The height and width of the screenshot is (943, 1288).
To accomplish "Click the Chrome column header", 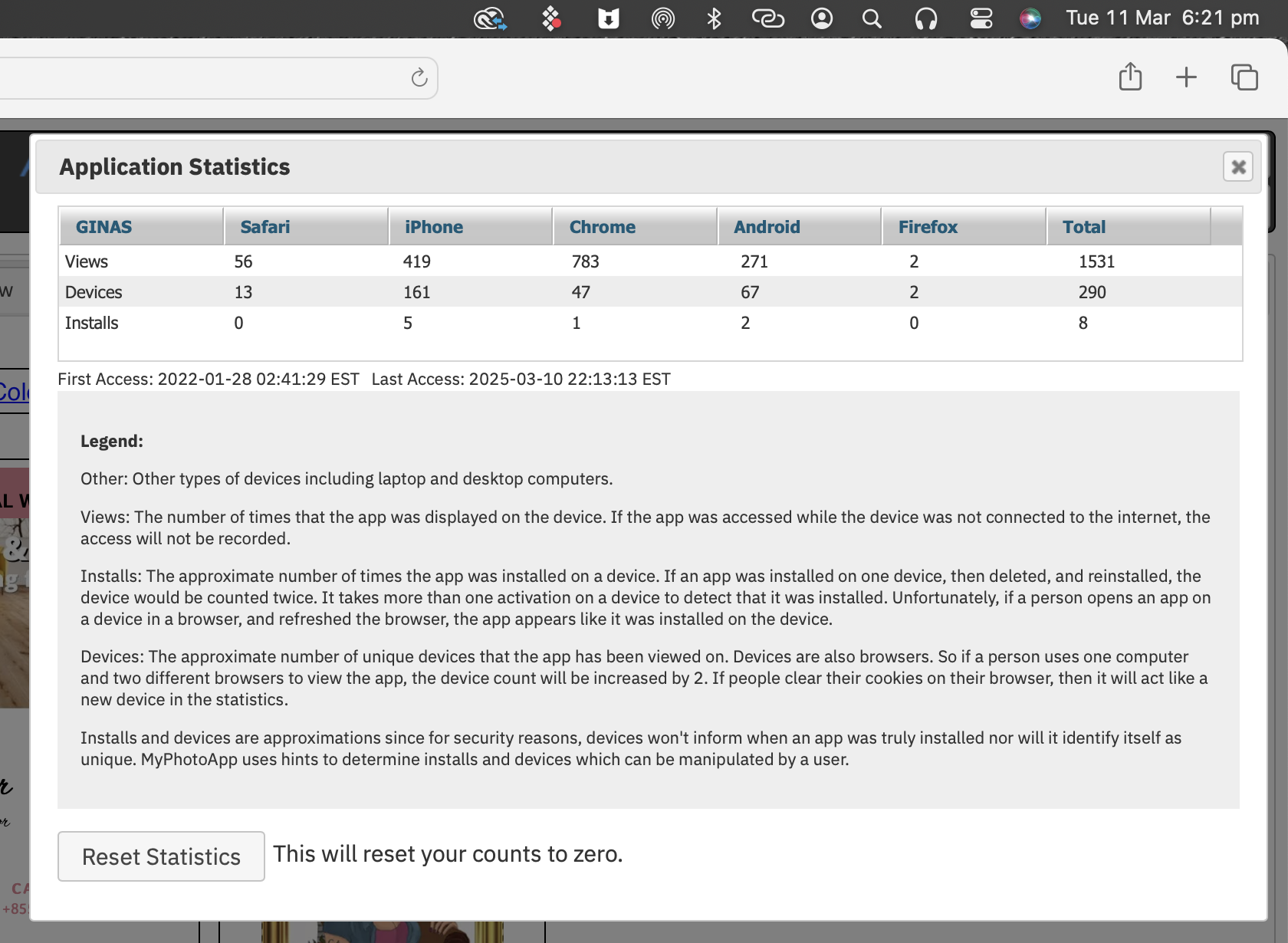I will (603, 227).
